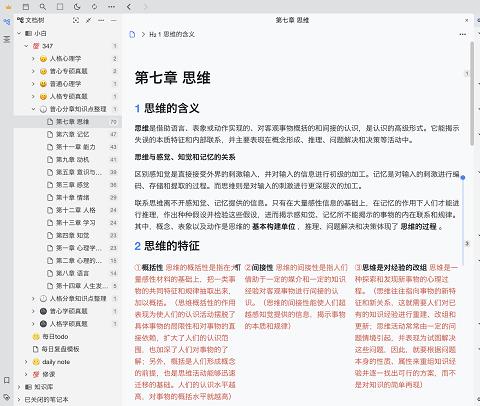The height and width of the screenshot is (406, 480).
Task: Close the 第七章 思维 tab
Action: tap(467, 20)
